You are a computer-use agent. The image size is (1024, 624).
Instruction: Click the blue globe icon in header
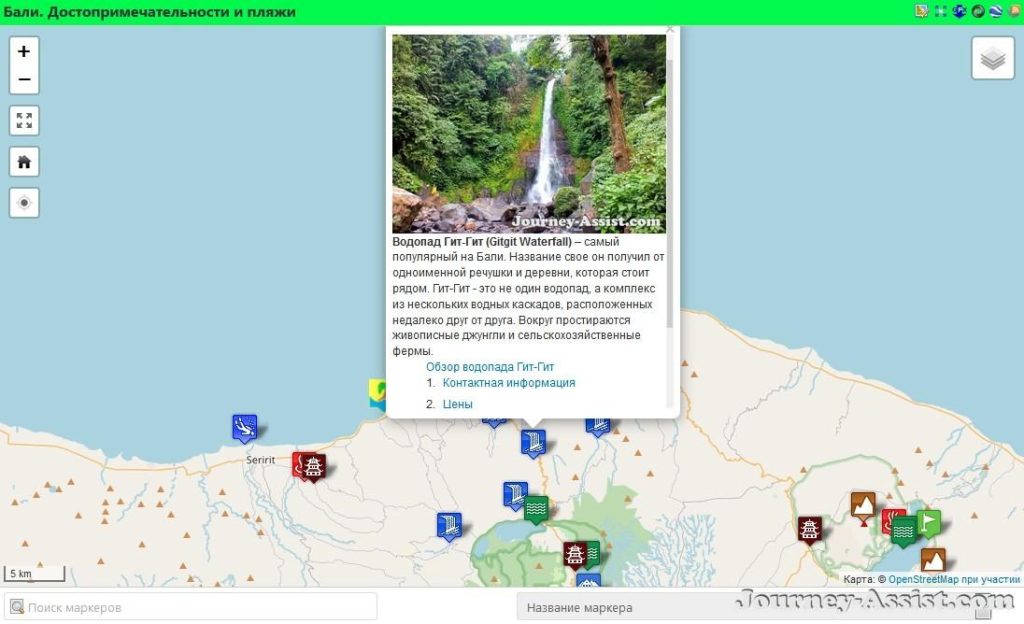click(959, 10)
